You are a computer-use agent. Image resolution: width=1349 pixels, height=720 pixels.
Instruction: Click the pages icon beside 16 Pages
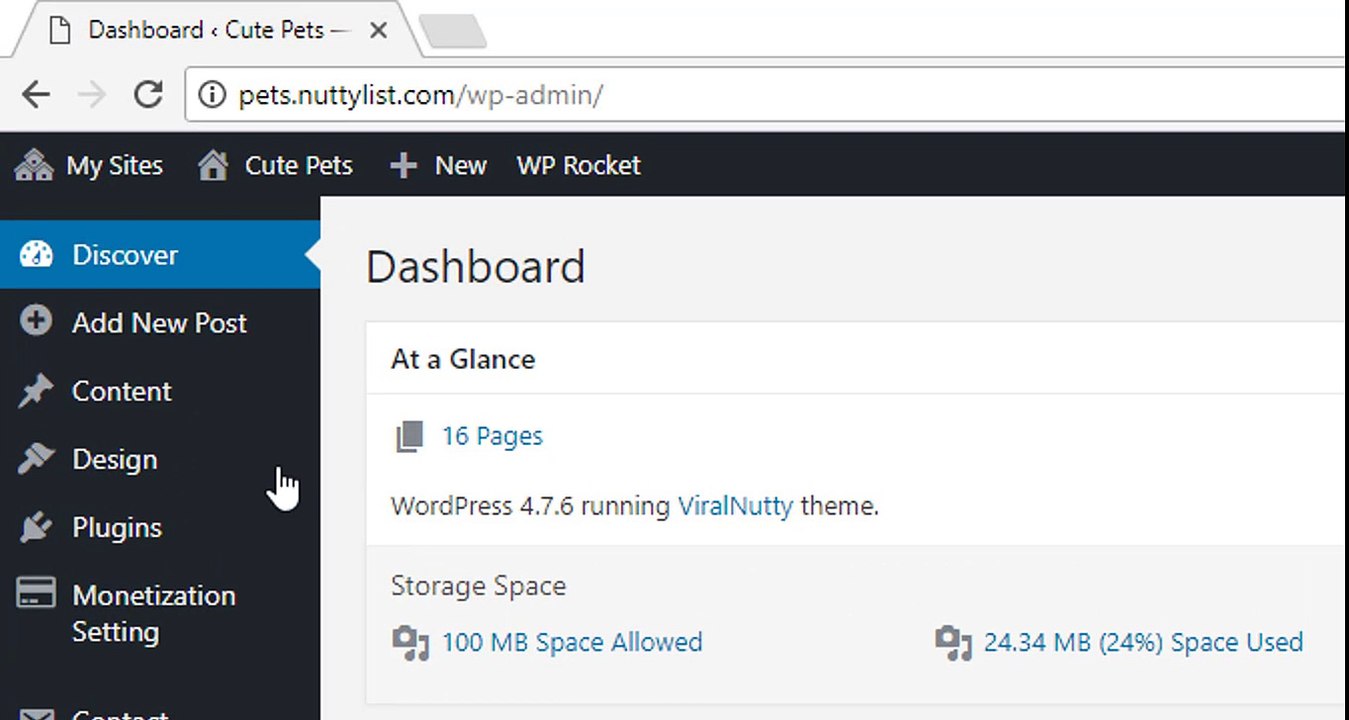point(410,436)
